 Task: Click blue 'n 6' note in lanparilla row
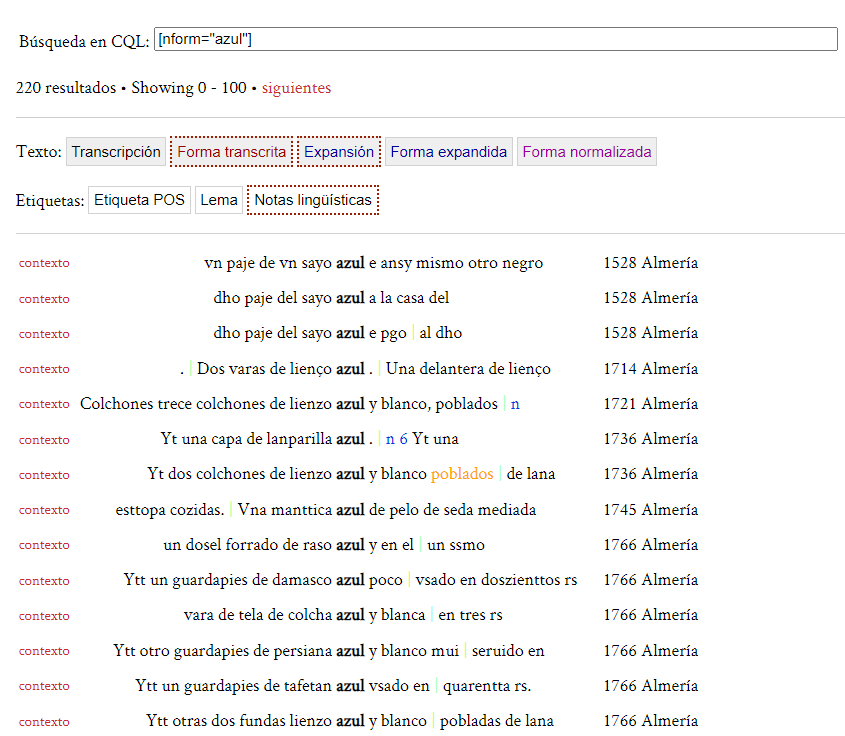[397, 439]
